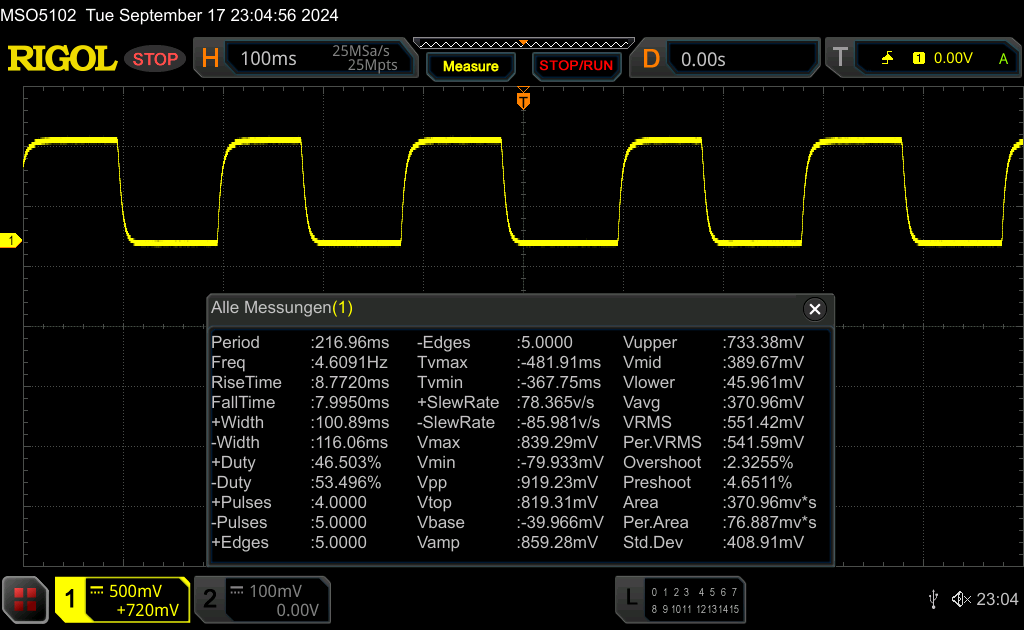Toggle channel 1 with 500mV scale
Screen dimensions: 1024x630
122,599
